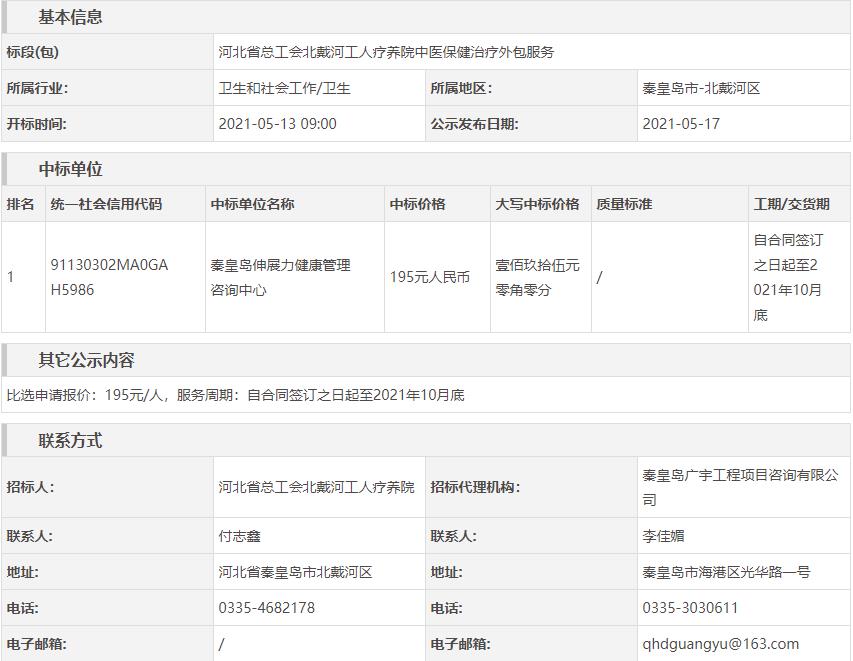Screen dimensions: 853x661
Task: Click the 比选申请报价 disclosure text line
Action: [236, 395]
